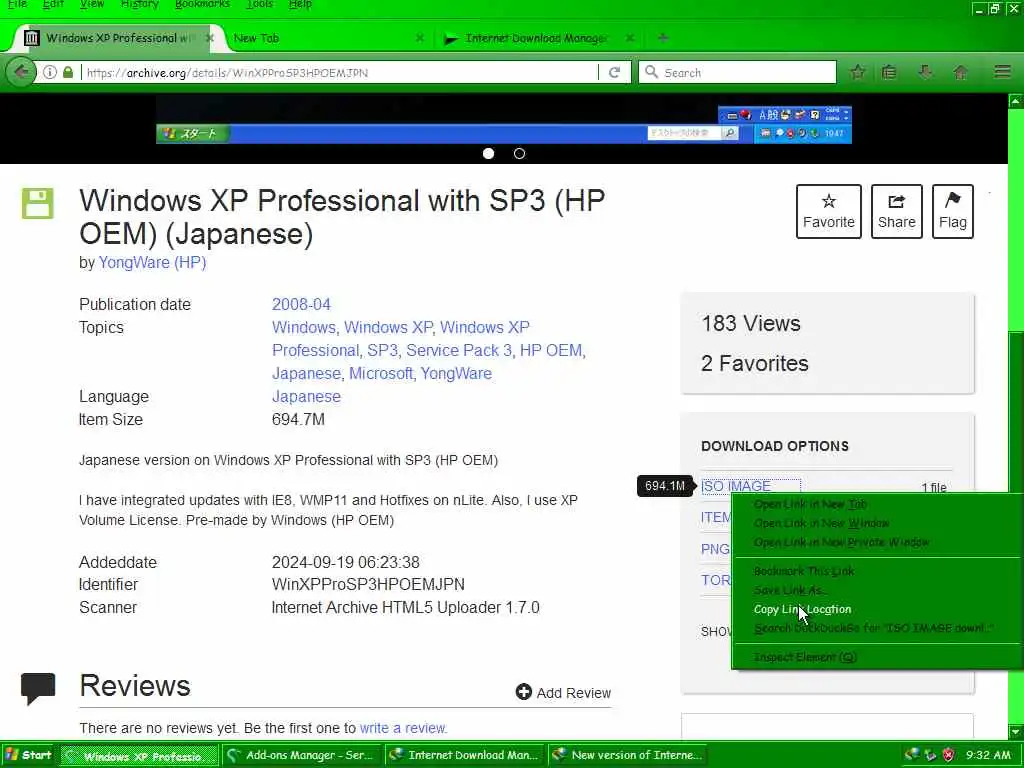This screenshot has height=768, width=1024.
Task: Click the URL address bar field
Action: [x=340, y=72]
